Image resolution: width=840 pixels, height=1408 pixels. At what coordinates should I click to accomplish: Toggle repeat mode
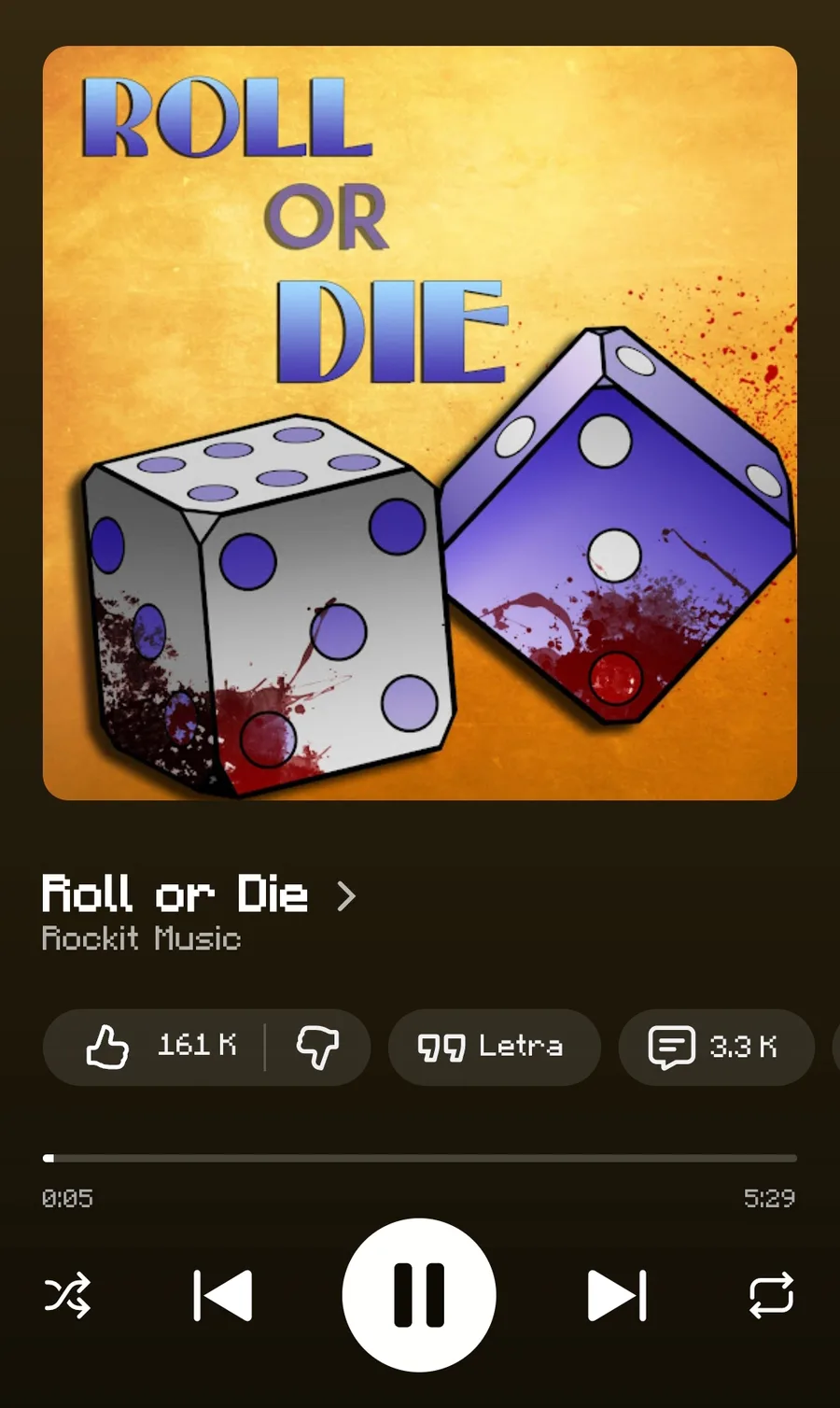(771, 1295)
